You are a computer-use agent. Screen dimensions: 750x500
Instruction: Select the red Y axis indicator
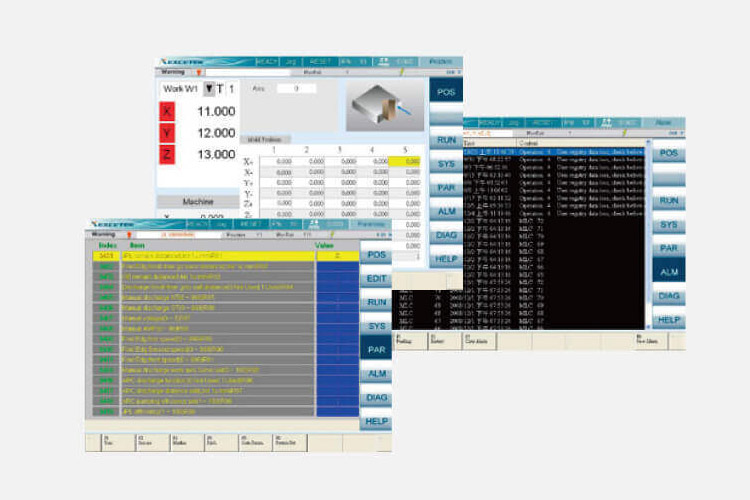[x=167, y=133]
